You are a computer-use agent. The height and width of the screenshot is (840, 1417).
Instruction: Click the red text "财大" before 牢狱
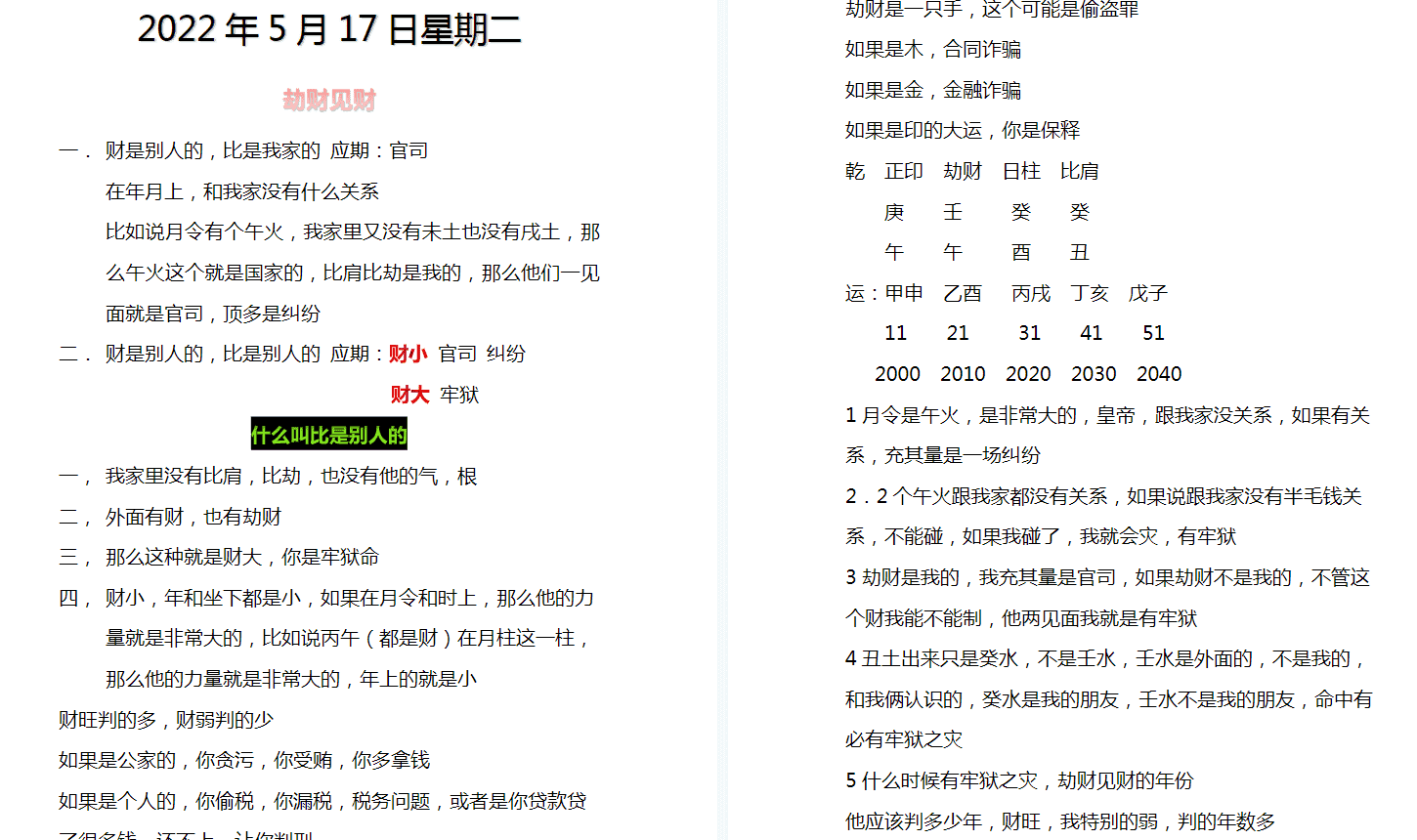(x=409, y=395)
